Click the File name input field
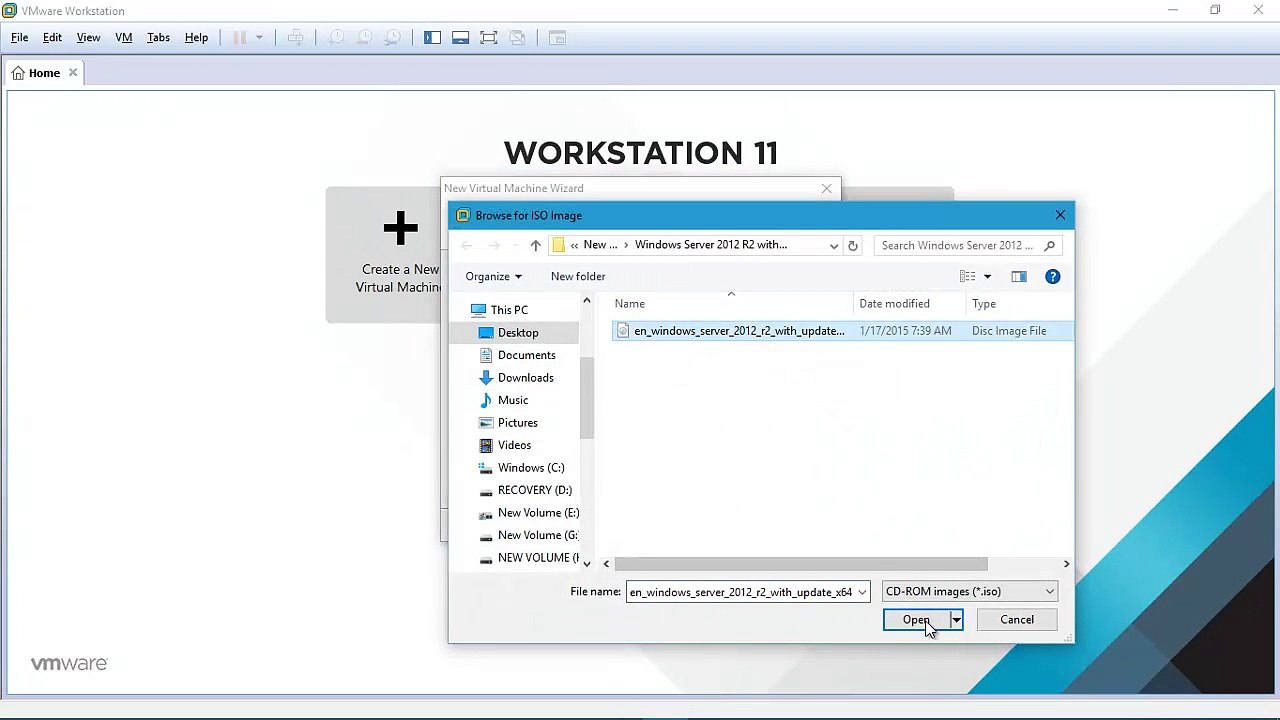 pyautogui.click(x=741, y=592)
